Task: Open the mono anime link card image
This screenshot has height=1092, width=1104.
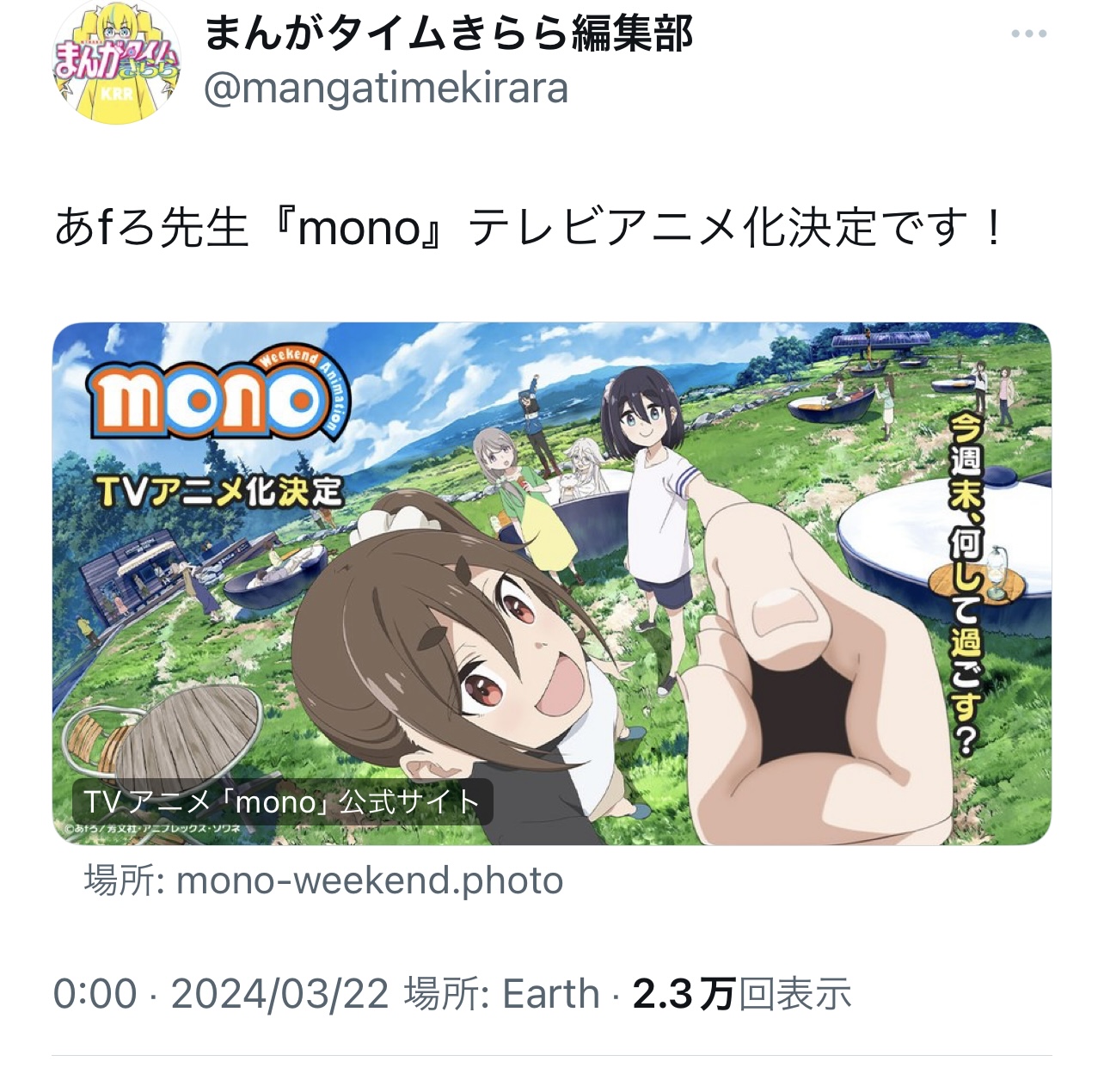Action: coord(552,583)
